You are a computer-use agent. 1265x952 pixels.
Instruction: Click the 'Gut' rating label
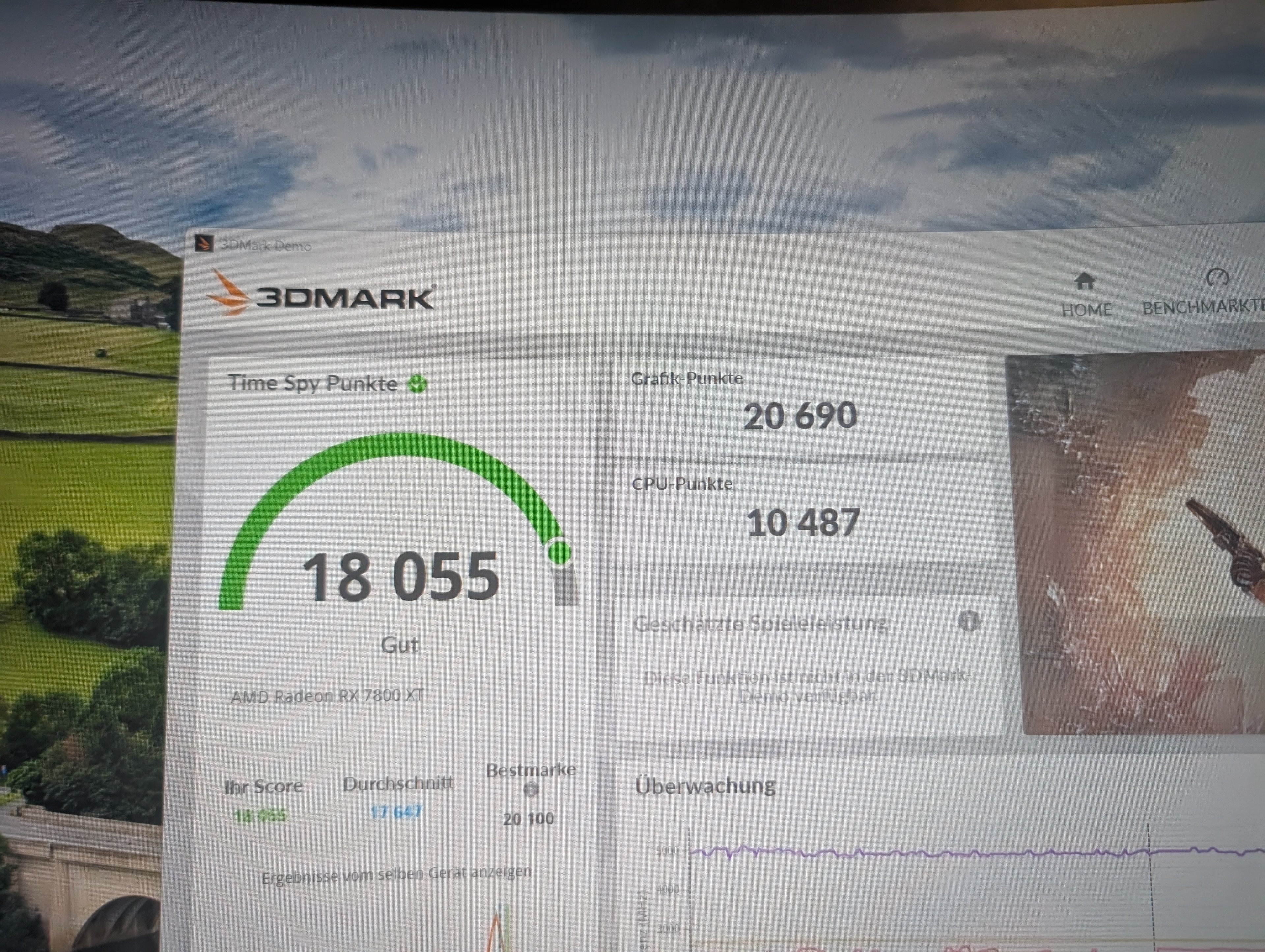point(399,644)
